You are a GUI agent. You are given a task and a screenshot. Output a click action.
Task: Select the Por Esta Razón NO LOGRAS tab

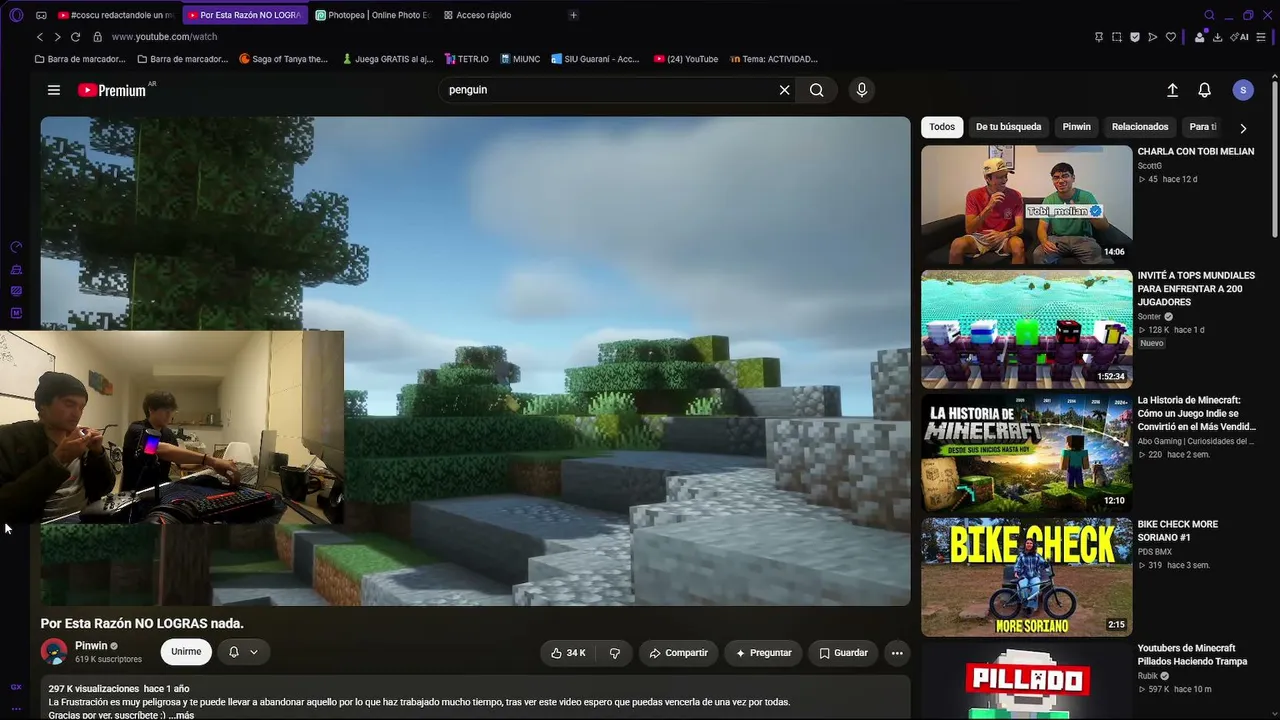(x=247, y=15)
